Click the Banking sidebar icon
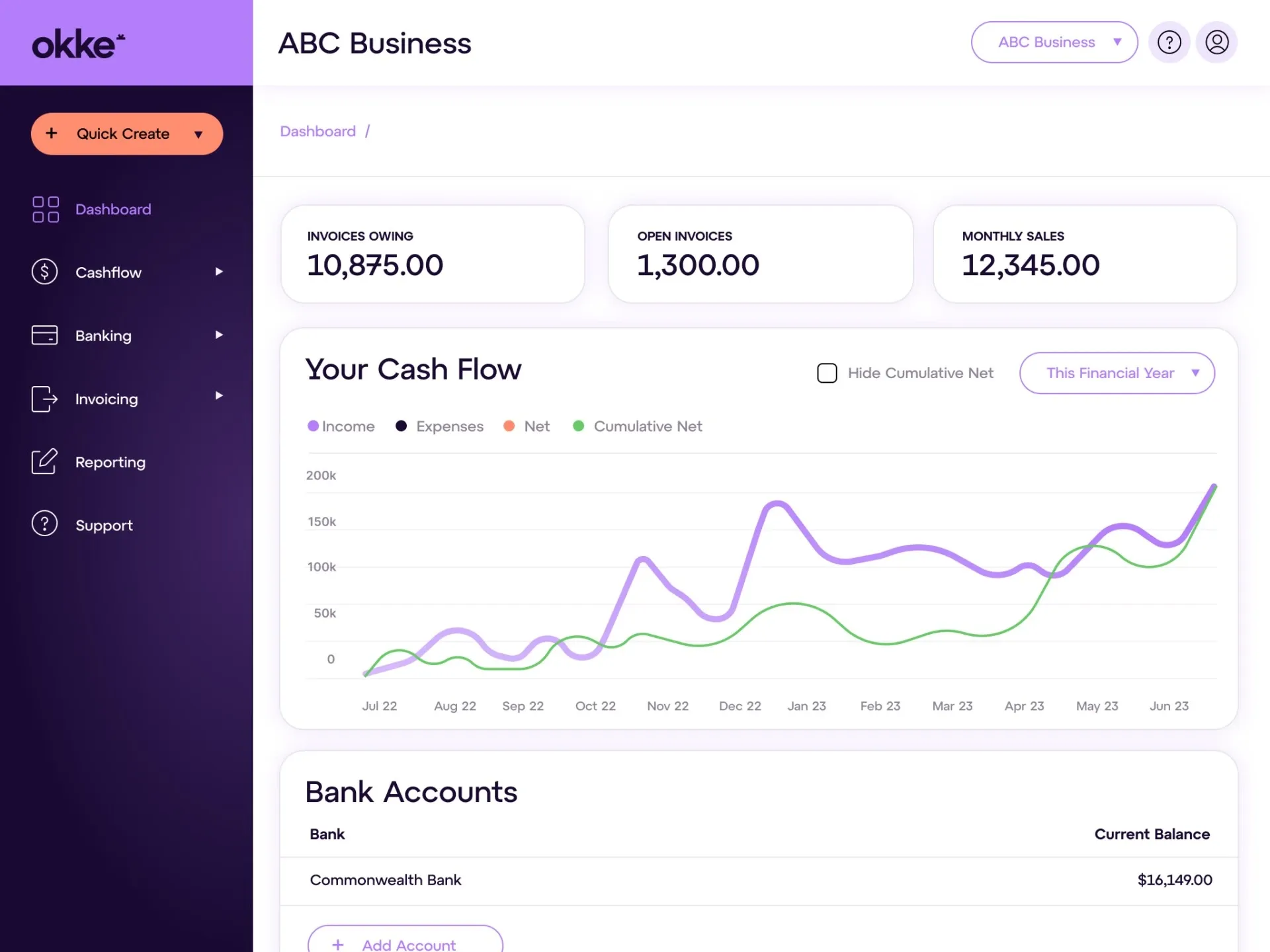1270x952 pixels. click(44, 335)
